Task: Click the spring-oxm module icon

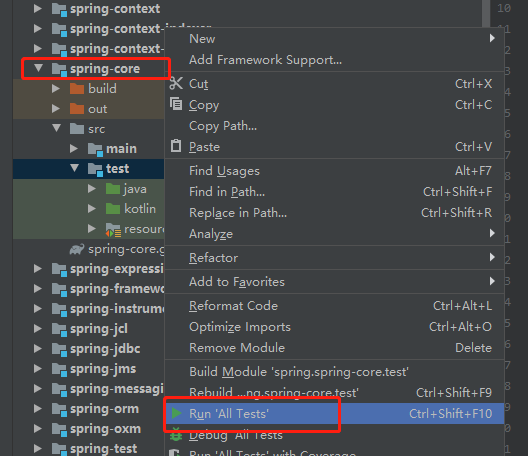Action: coord(59,429)
